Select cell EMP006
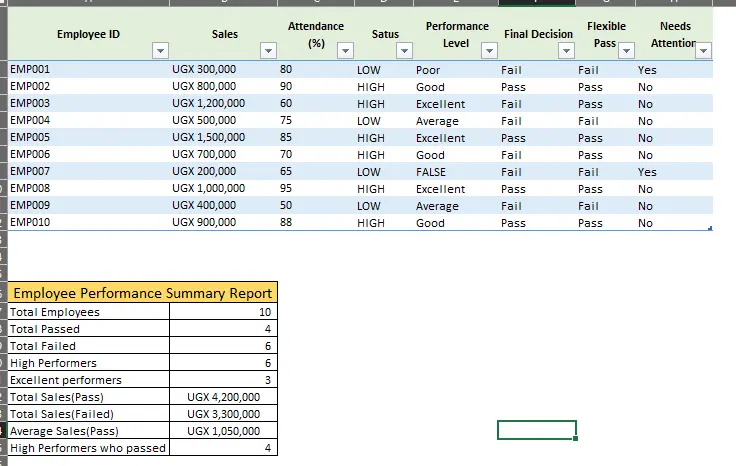The height and width of the screenshot is (466, 736). pos(89,154)
